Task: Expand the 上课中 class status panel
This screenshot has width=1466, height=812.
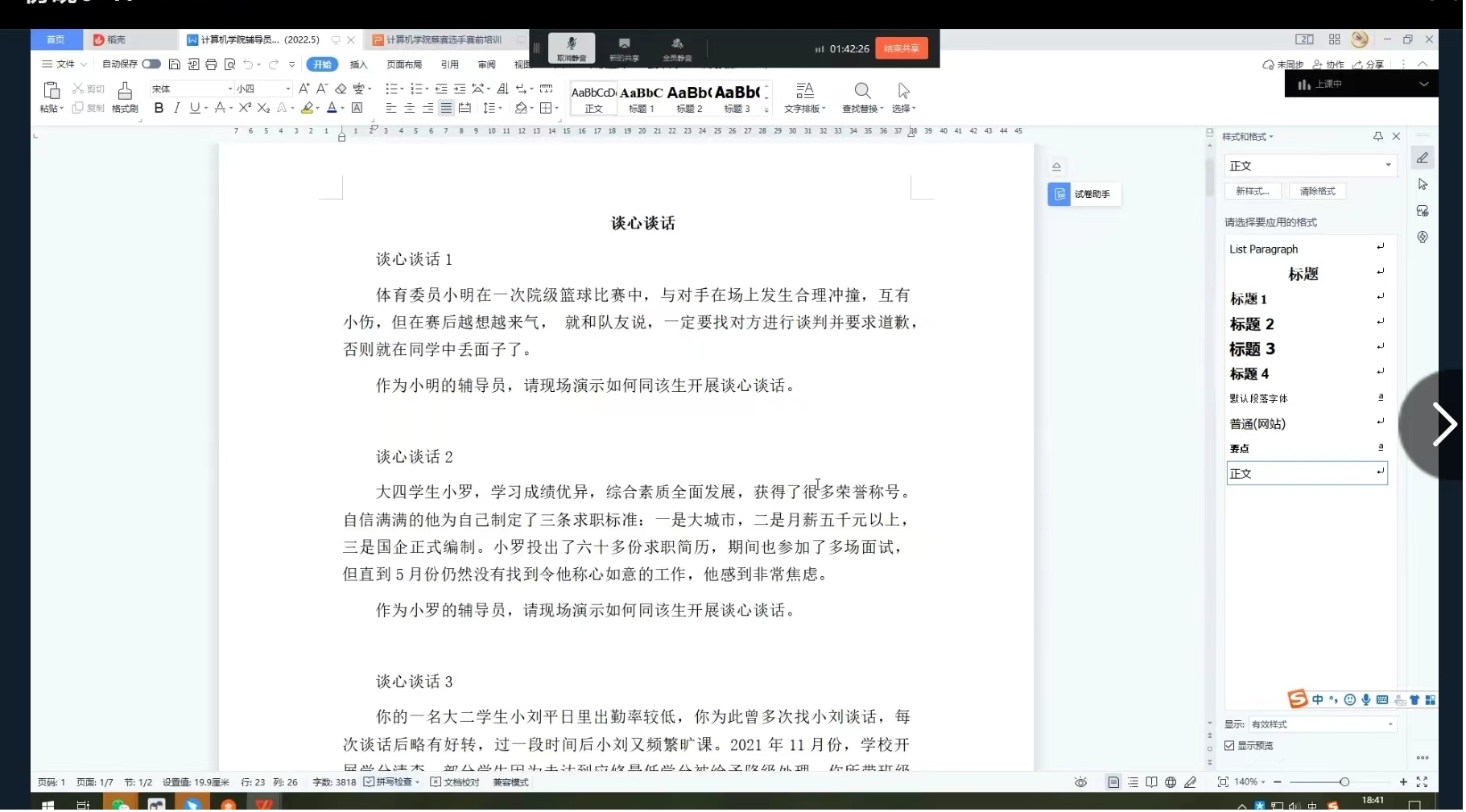Action: point(1423,84)
